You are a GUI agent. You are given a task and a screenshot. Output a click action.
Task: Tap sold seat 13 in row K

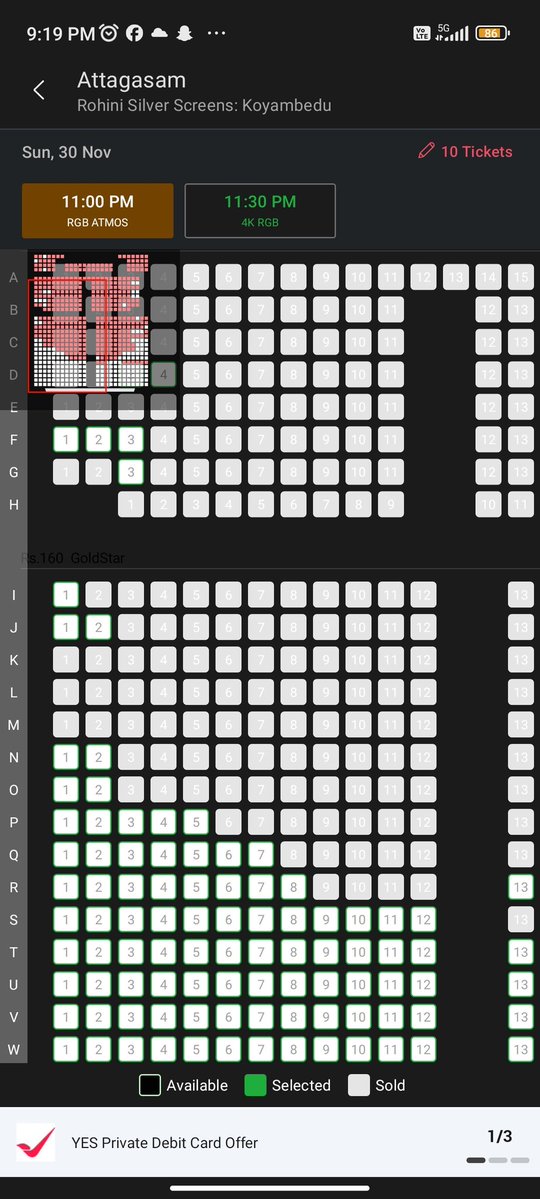(x=521, y=659)
